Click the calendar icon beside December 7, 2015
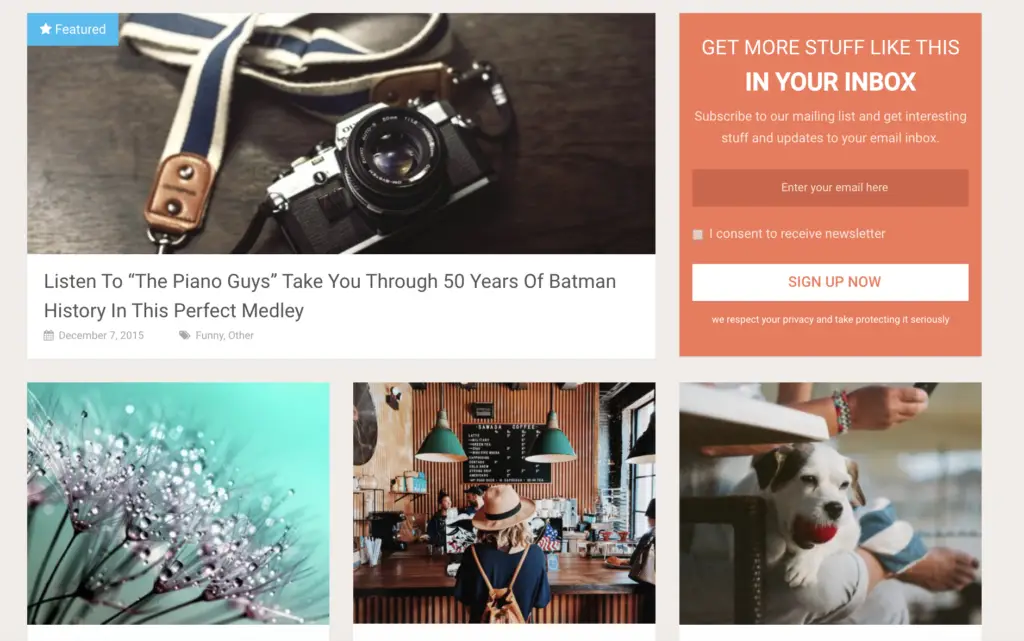Image resolution: width=1024 pixels, height=641 pixels. pyautogui.click(x=48, y=336)
